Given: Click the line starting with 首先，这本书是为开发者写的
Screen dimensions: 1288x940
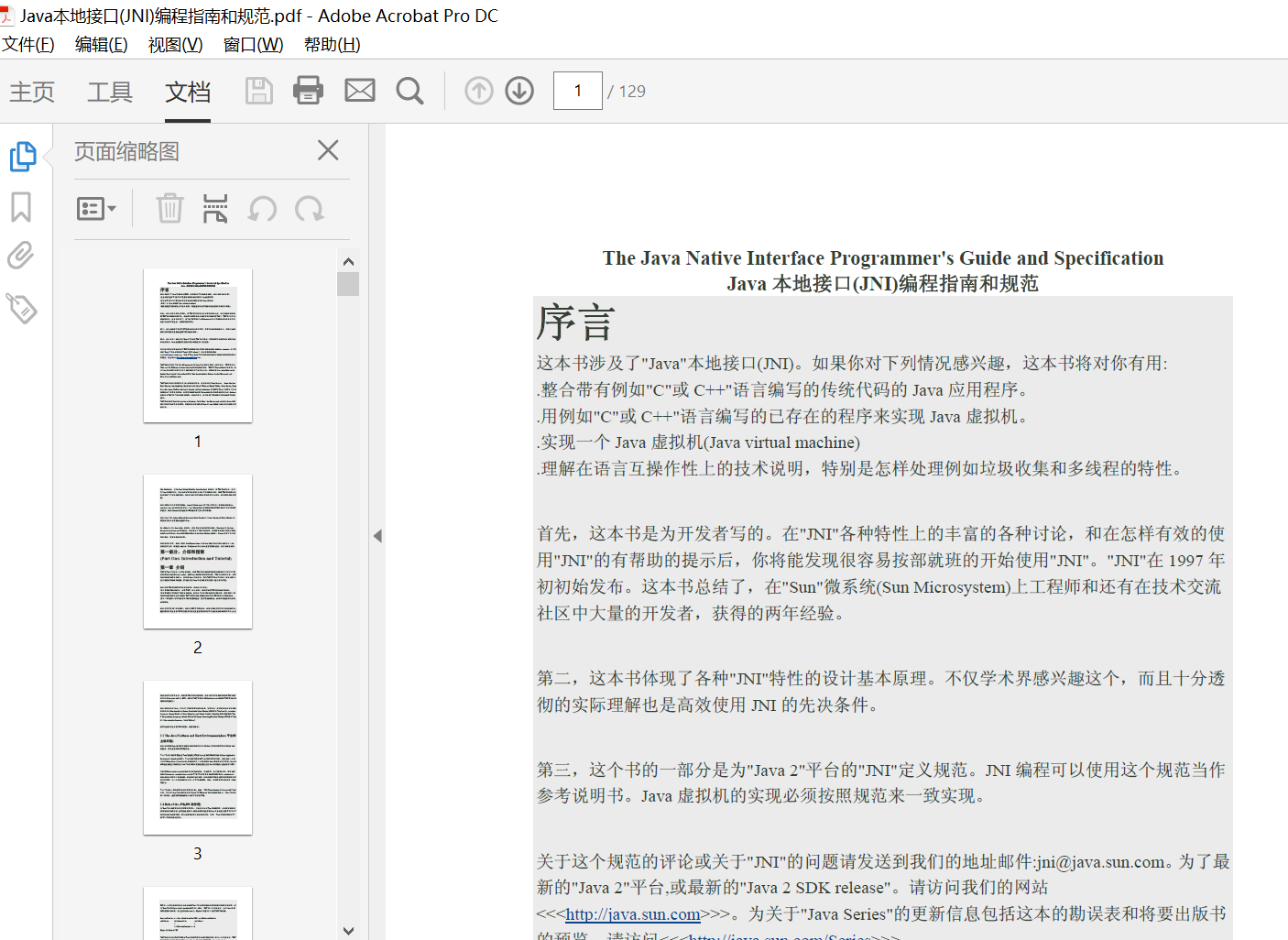Looking at the screenshot, I should tap(880, 534).
